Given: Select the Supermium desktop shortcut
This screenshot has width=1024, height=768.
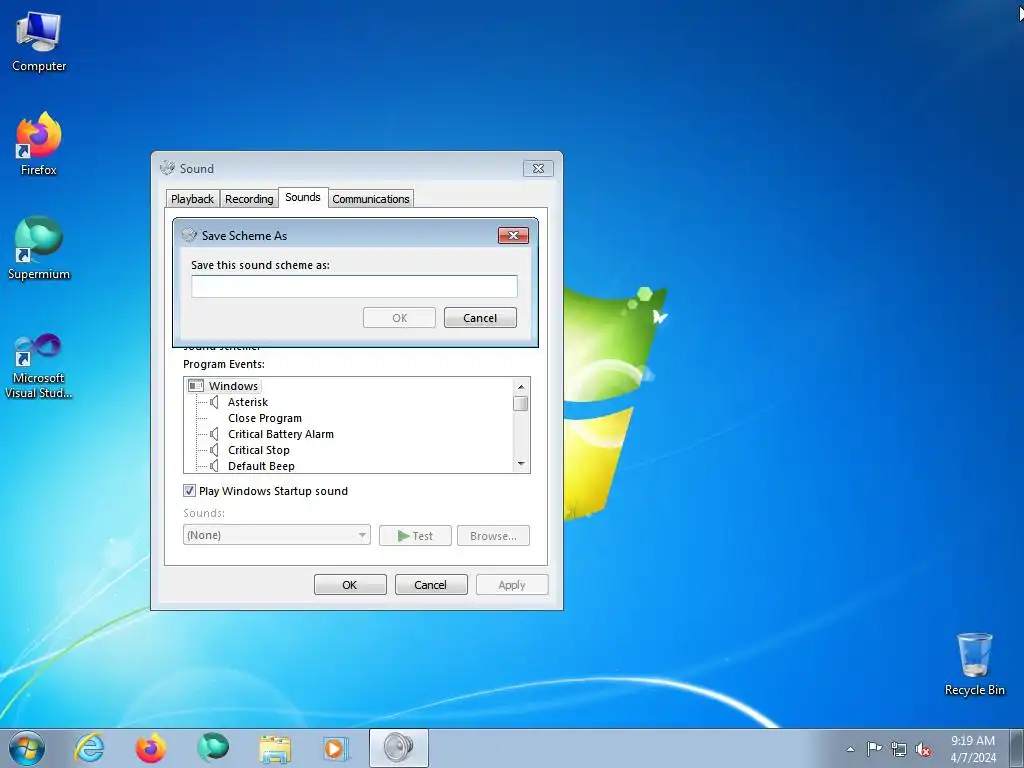Looking at the screenshot, I should (39, 249).
